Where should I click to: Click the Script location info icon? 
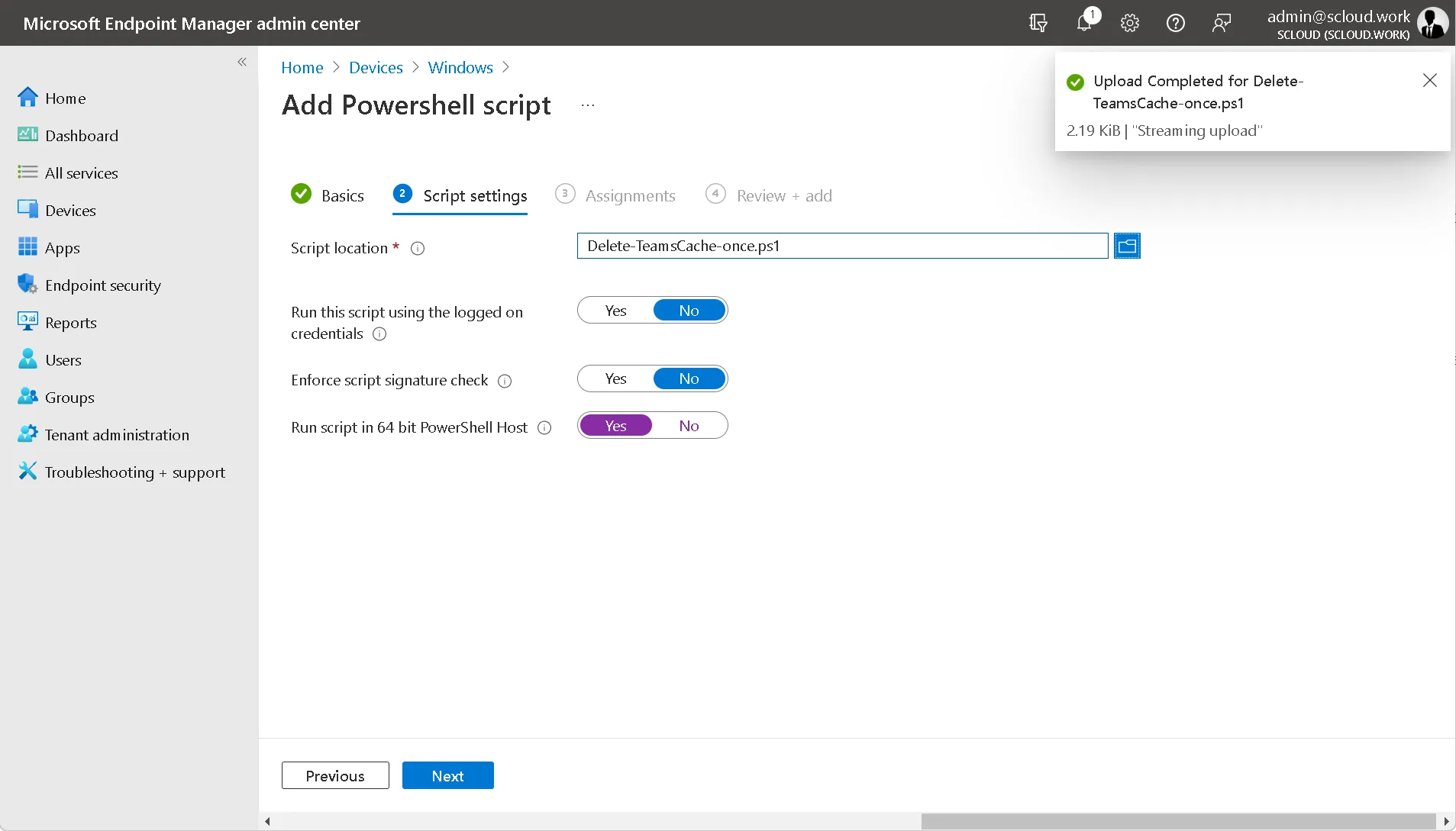pos(418,249)
